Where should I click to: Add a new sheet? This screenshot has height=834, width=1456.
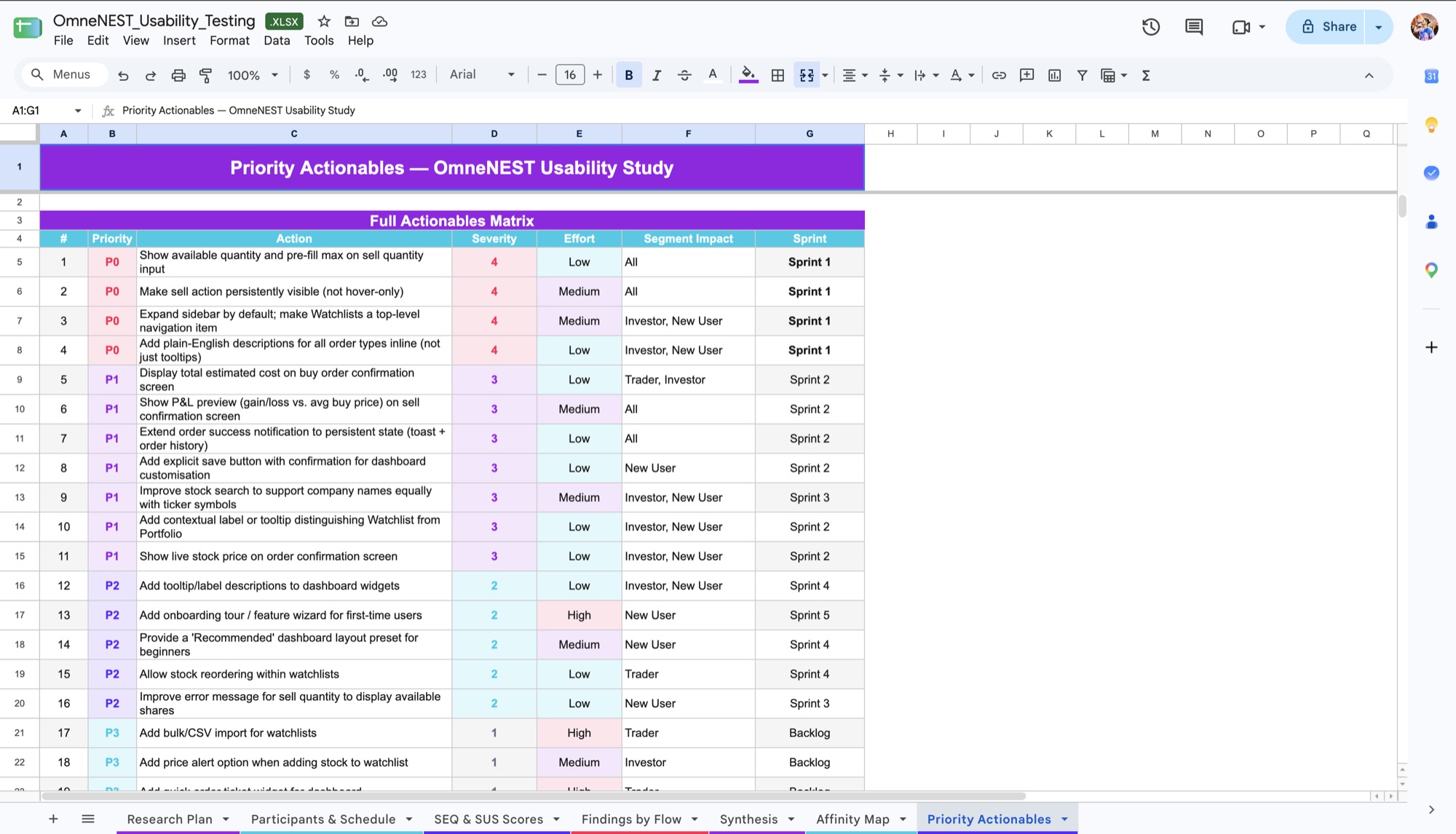pyautogui.click(x=53, y=819)
